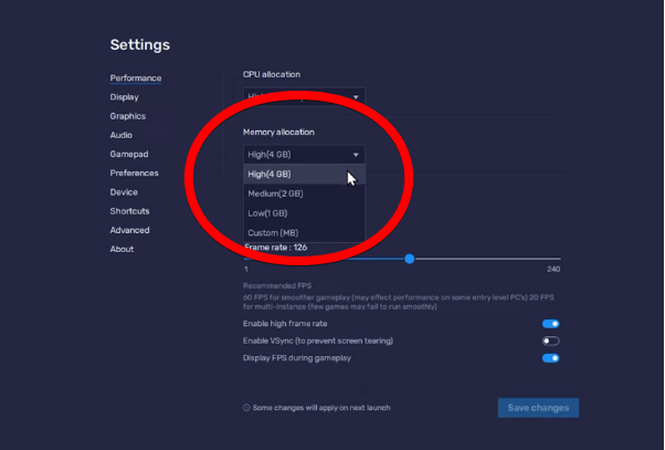Select Medium(2 GB) memory option
The image size is (665, 450).
pos(304,193)
